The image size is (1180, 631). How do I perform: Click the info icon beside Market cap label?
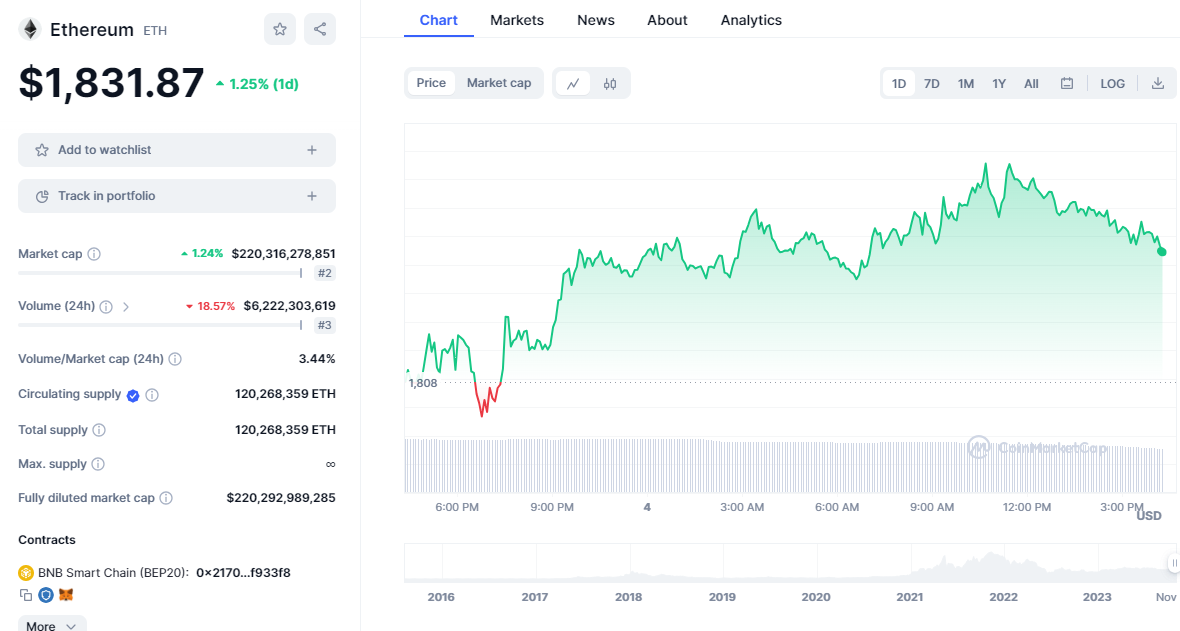94,254
